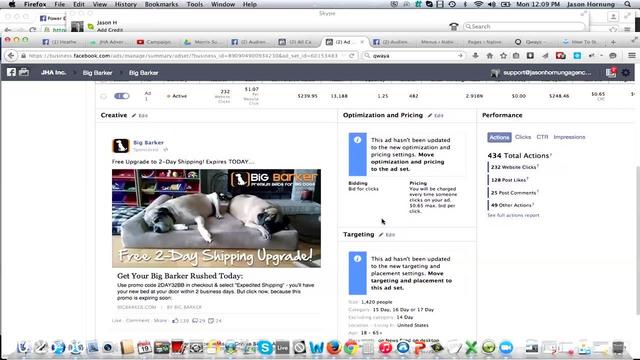Screen dimensions: 640x360
Task: Click the Get Your Big Barker Rushed Today headline
Action: pyautogui.click(x=180, y=276)
